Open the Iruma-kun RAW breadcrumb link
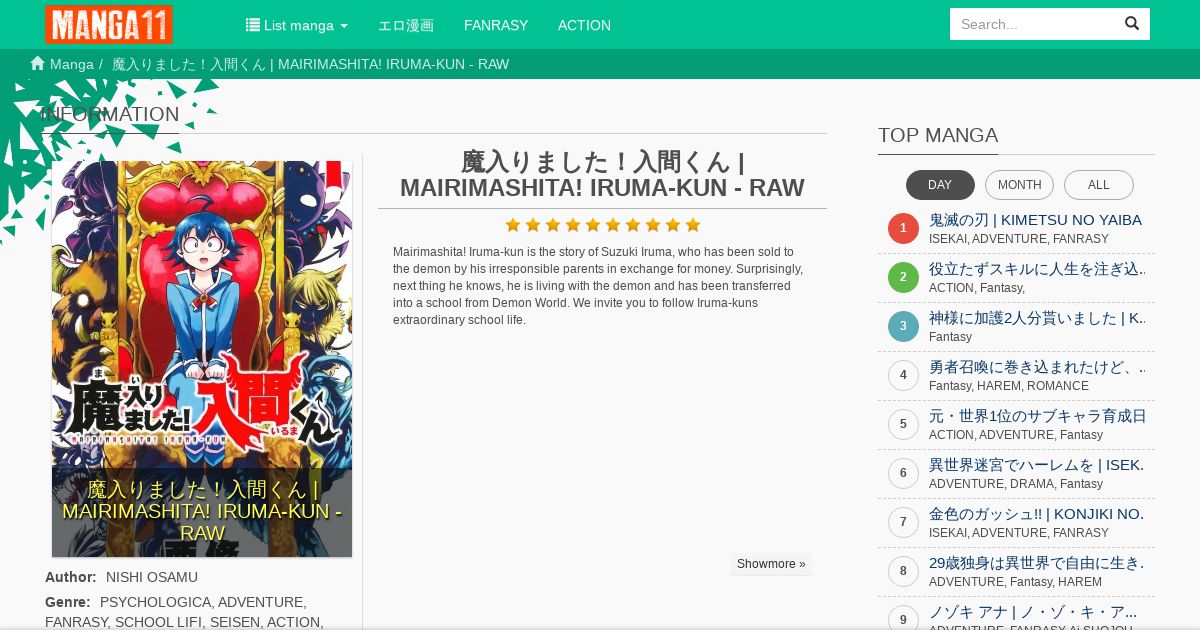This screenshot has width=1200, height=630. click(311, 64)
